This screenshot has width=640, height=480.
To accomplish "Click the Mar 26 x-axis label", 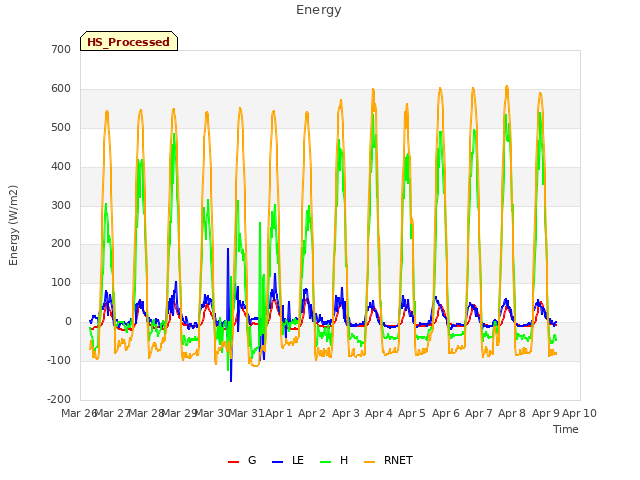I will (x=79, y=413).
